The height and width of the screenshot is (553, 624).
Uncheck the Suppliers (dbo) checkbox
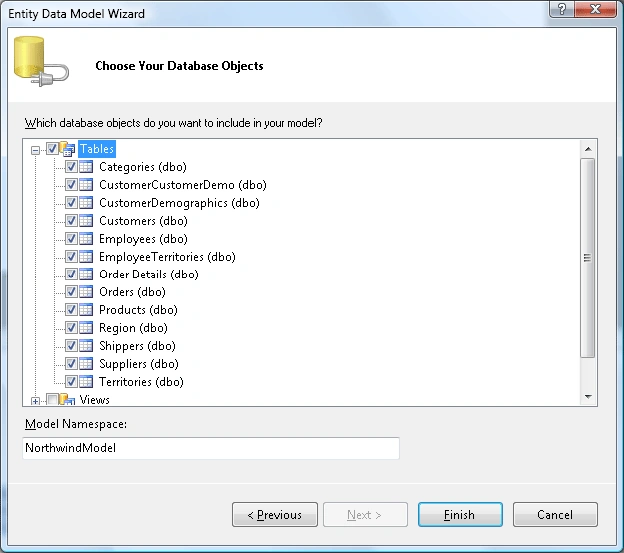tap(71, 363)
